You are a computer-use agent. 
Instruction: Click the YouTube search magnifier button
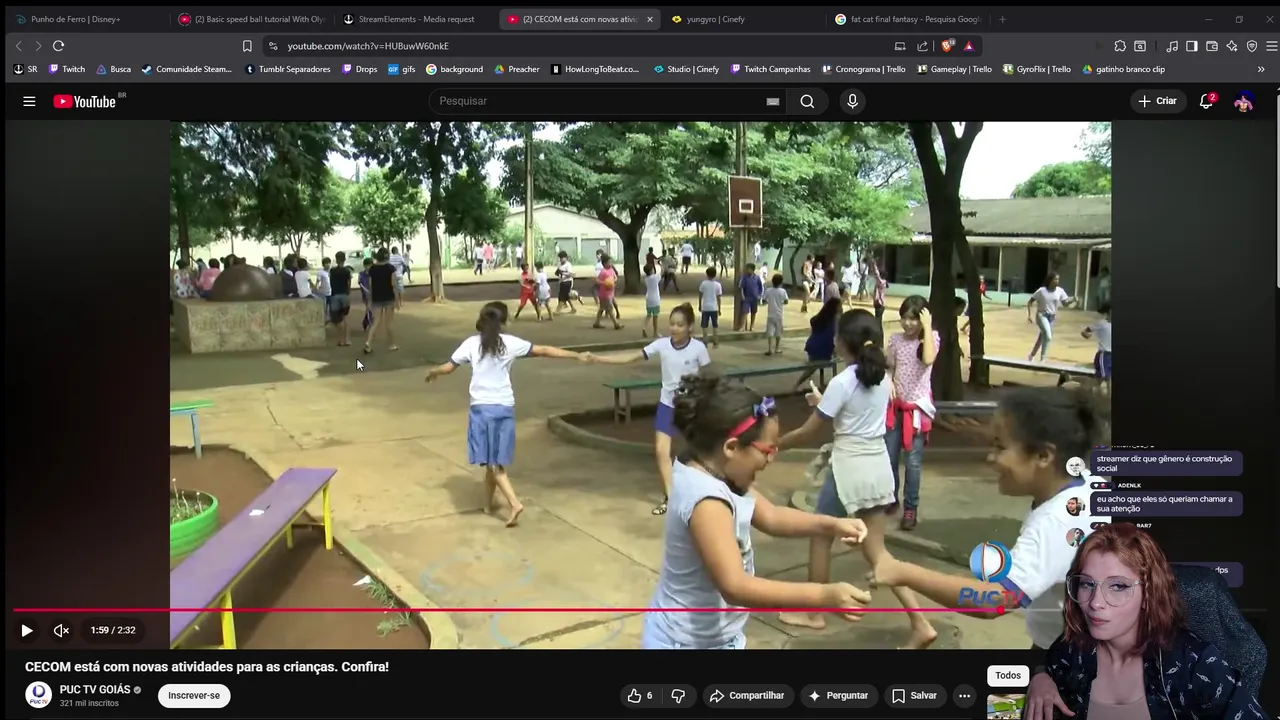(807, 101)
